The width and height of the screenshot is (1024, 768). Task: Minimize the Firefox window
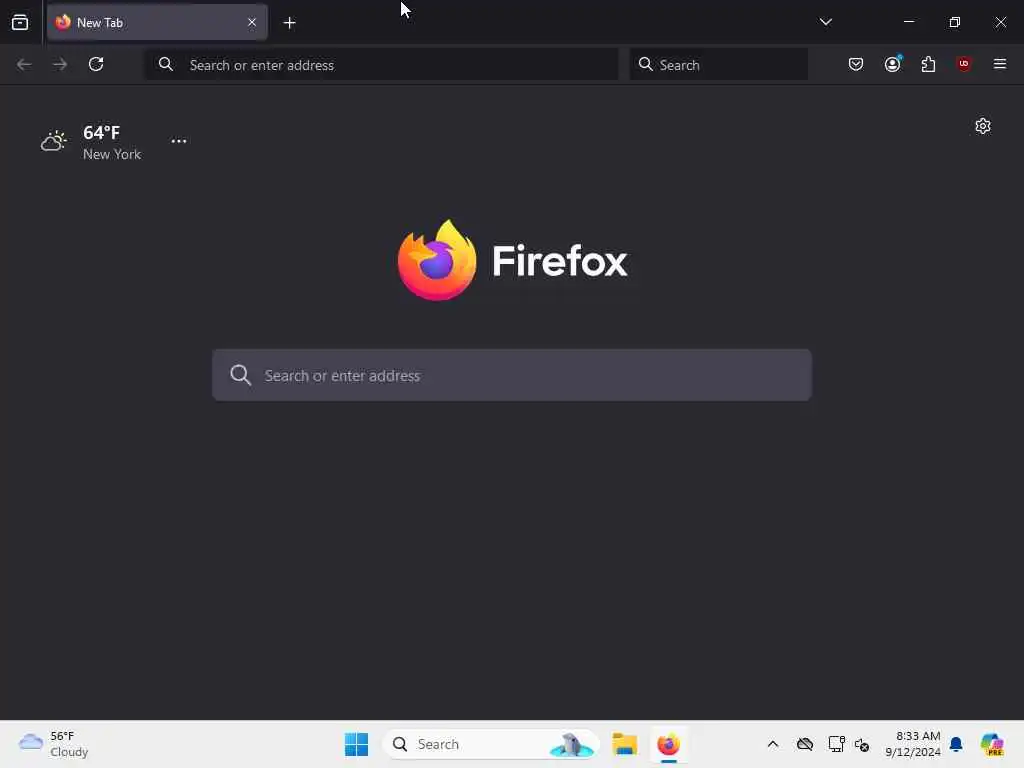tap(908, 22)
